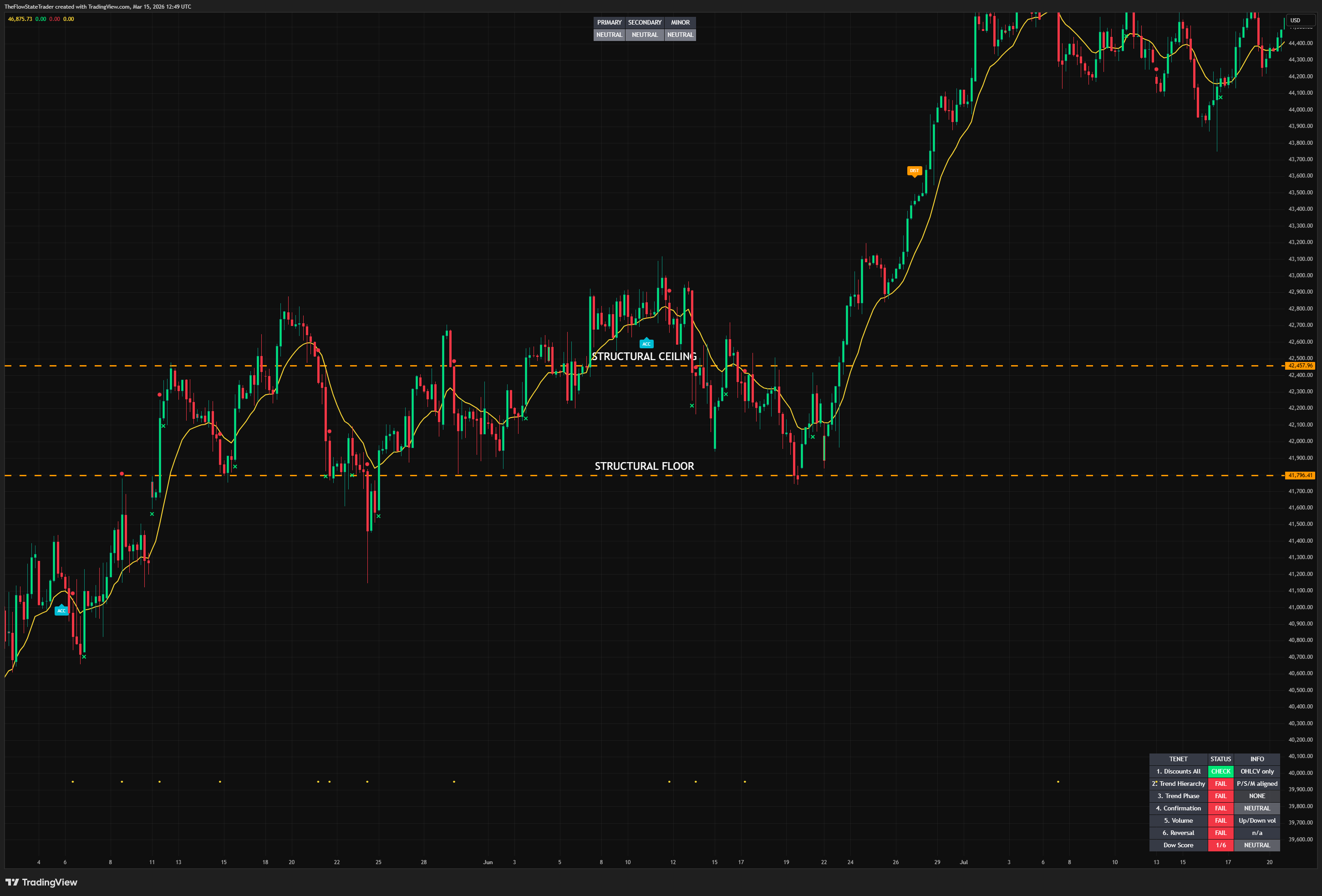This screenshot has height=896, width=1322.
Task: Click the orange 42,457.96 price tag
Action: [1301, 366]
